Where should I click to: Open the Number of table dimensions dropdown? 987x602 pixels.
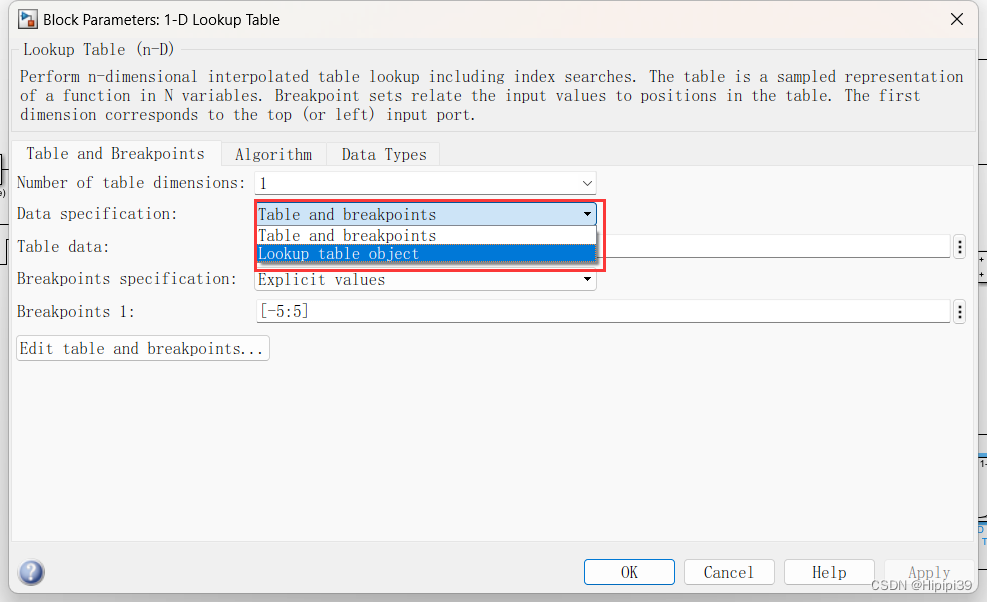click(587, 182)
